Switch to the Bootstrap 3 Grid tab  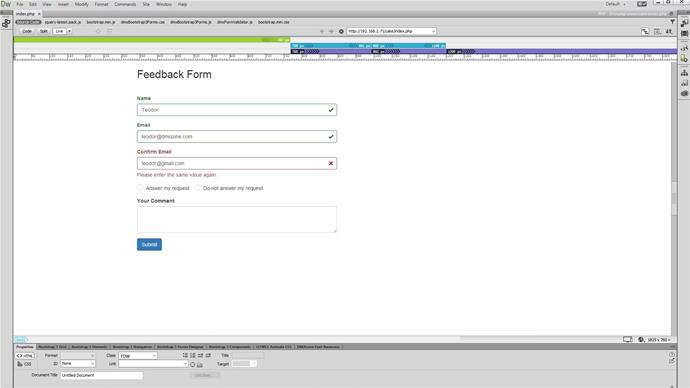point(52,347)
